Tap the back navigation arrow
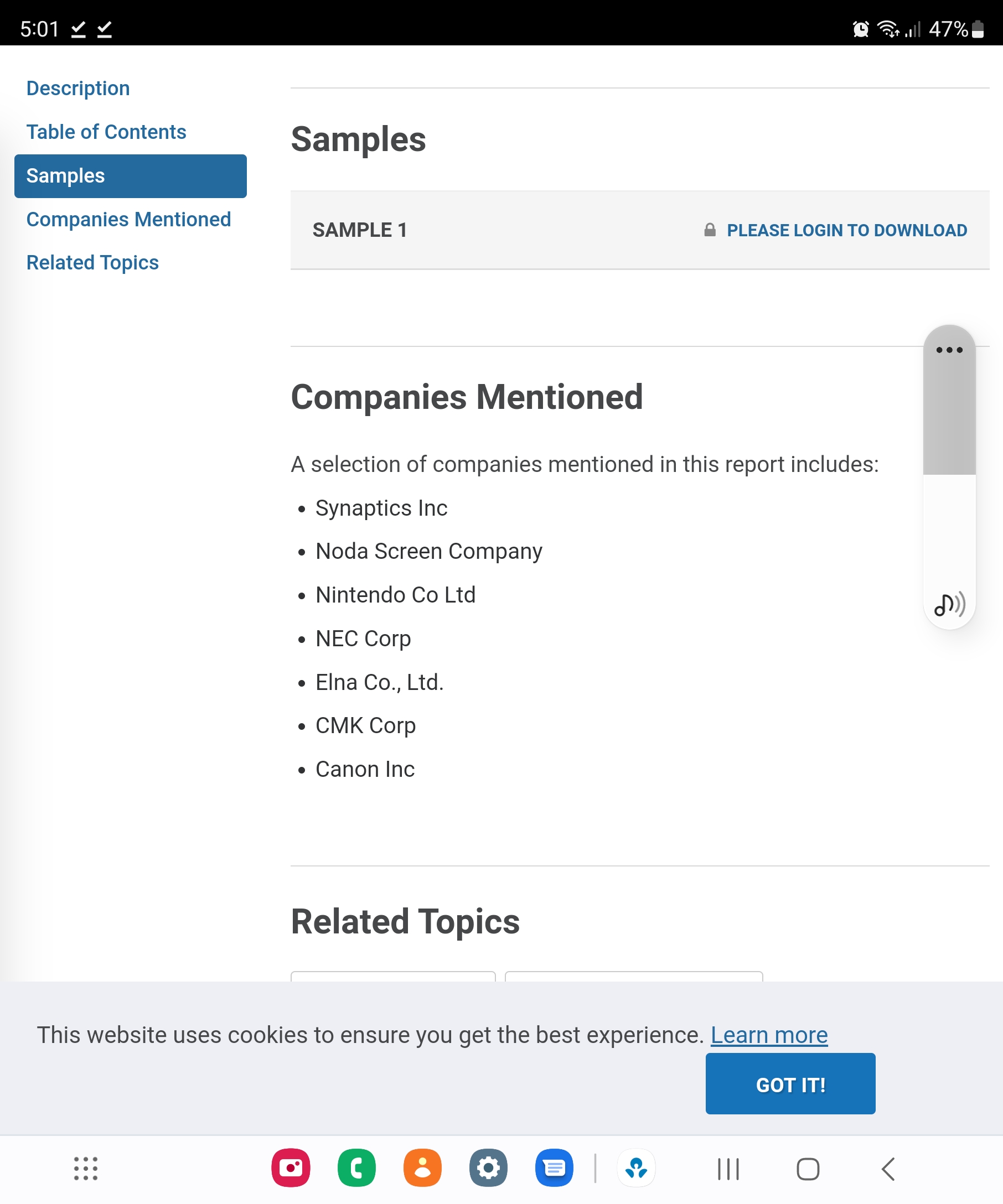This screenshot has height=1204, width=1003. (888, 1169)
